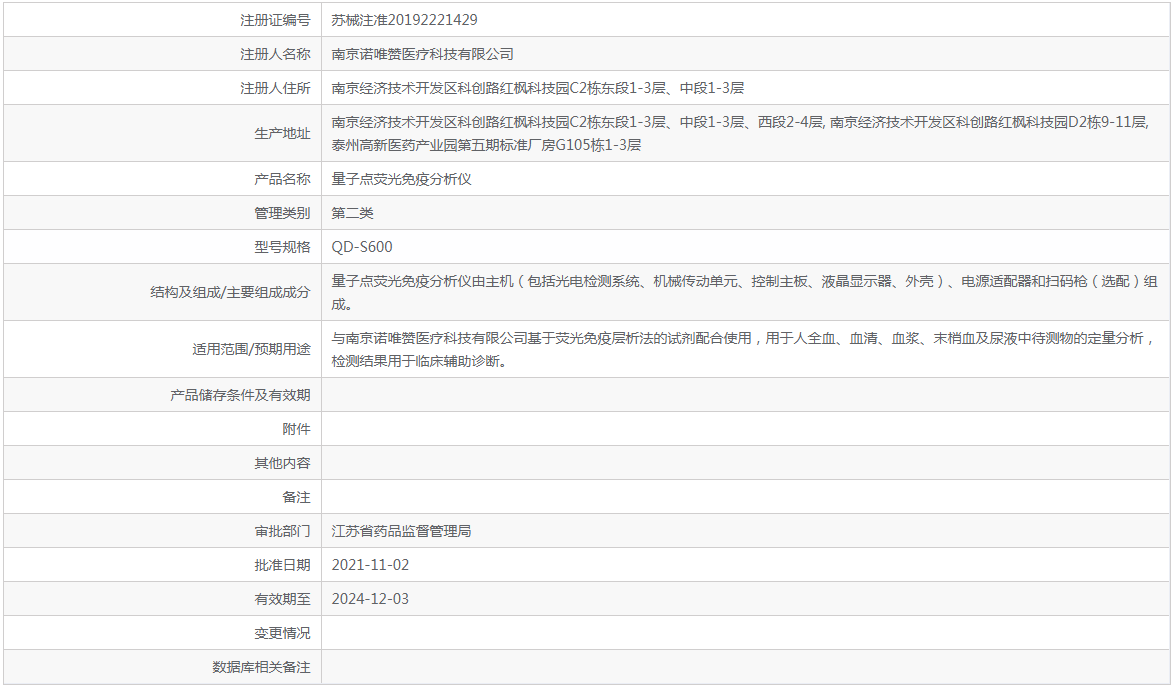This screenshot has height=688, width=1173.
Task: Click the 管理类别 label
Action: pyautogui.click(x=282, y=213)
